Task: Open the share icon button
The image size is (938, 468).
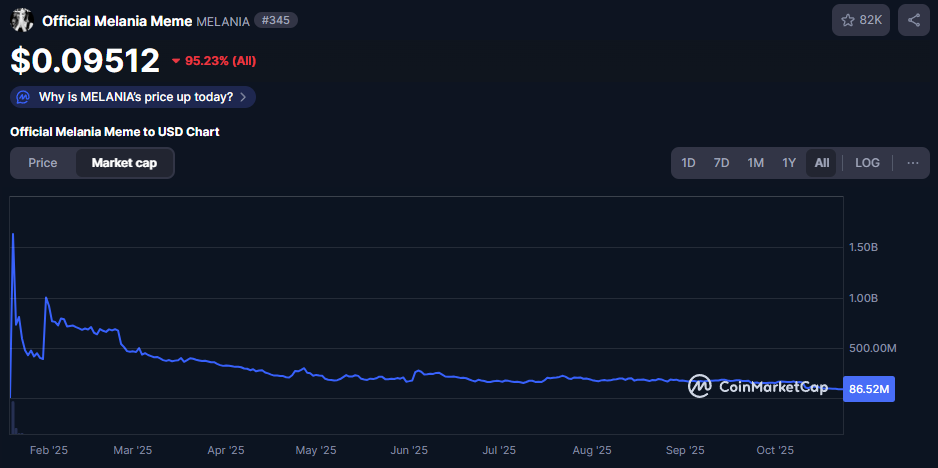Action: (x=913, y=20)
